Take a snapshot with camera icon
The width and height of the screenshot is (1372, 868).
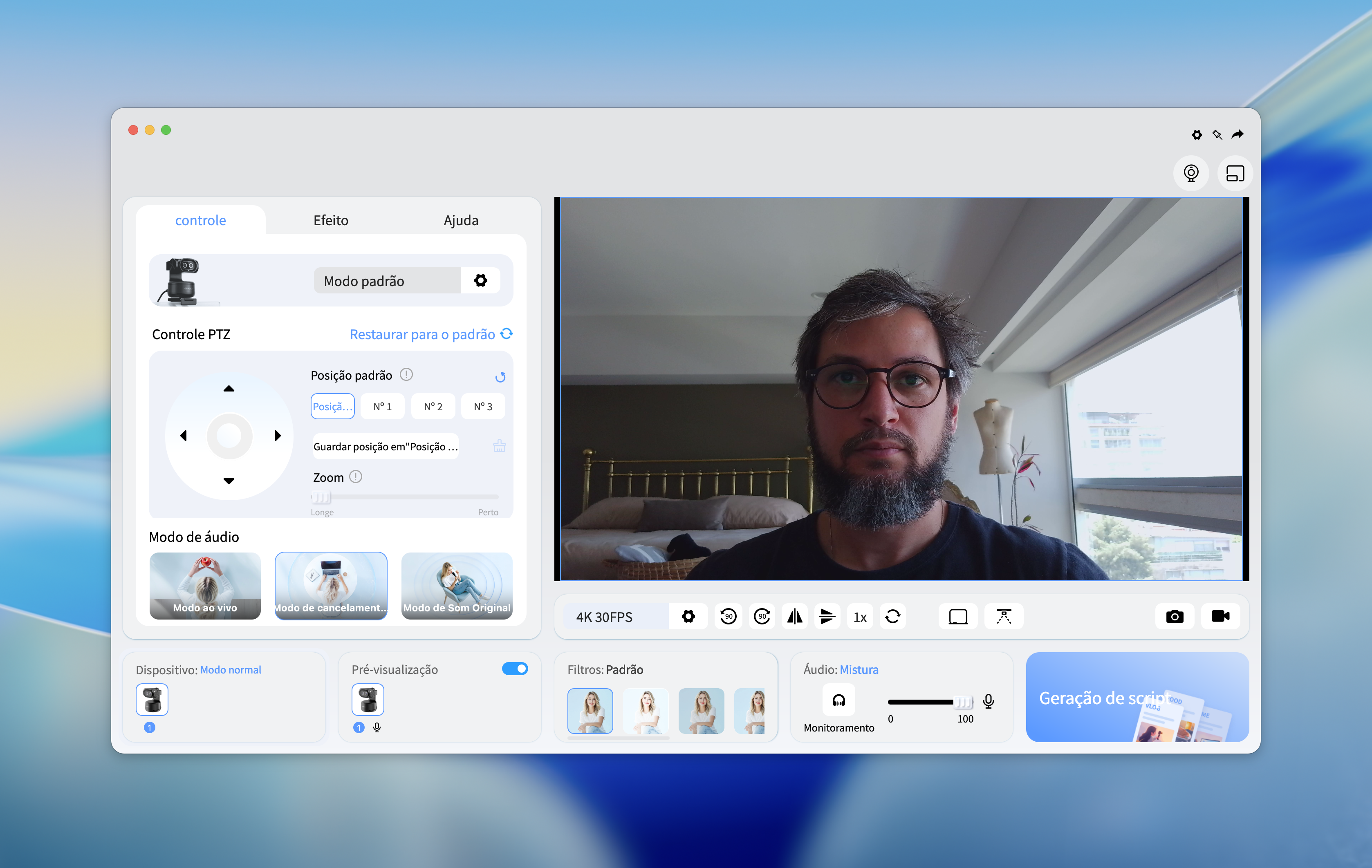[x=1174, y=616]
